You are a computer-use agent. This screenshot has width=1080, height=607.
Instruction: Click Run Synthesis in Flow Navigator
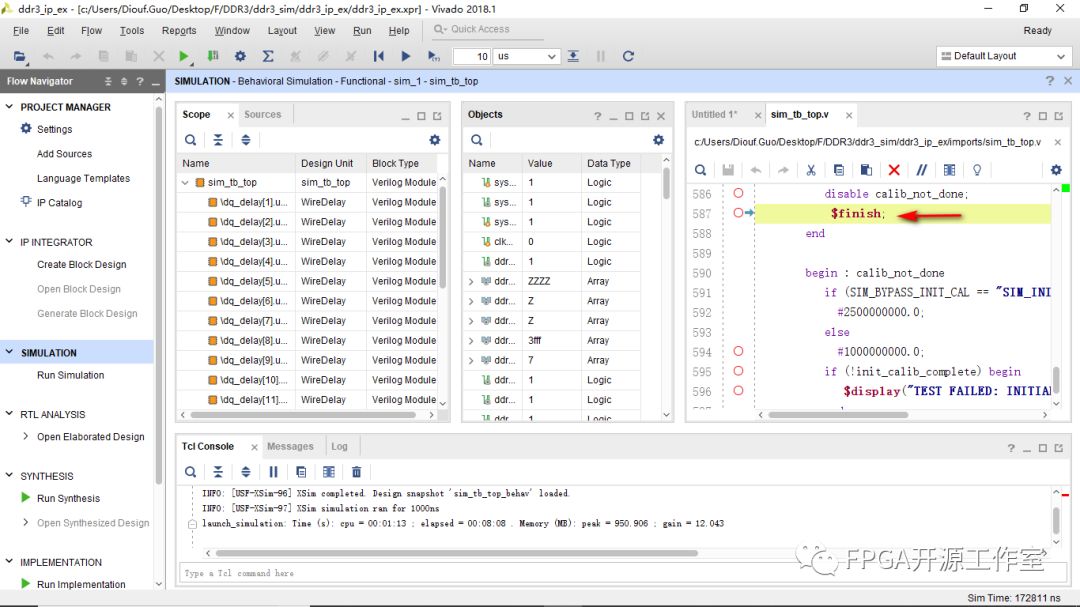68,498
